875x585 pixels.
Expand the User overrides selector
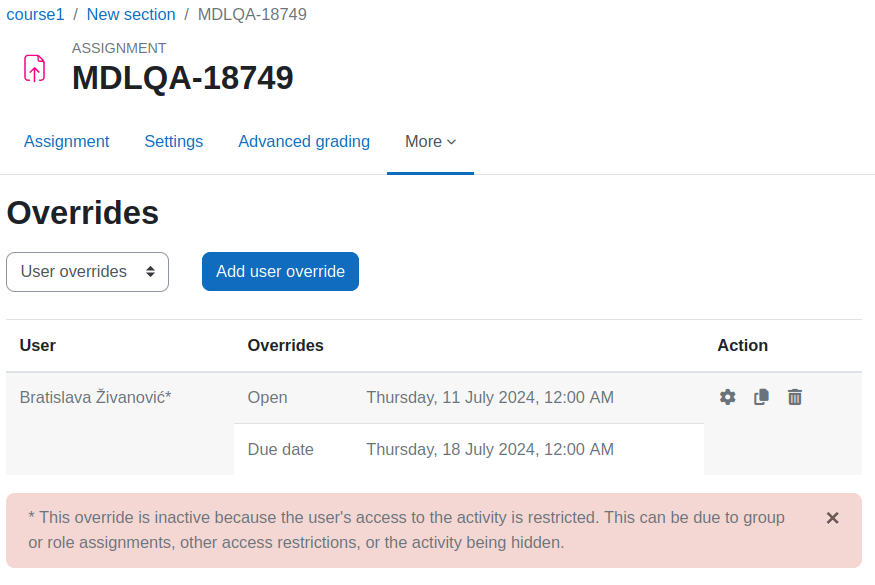point(88,272)
